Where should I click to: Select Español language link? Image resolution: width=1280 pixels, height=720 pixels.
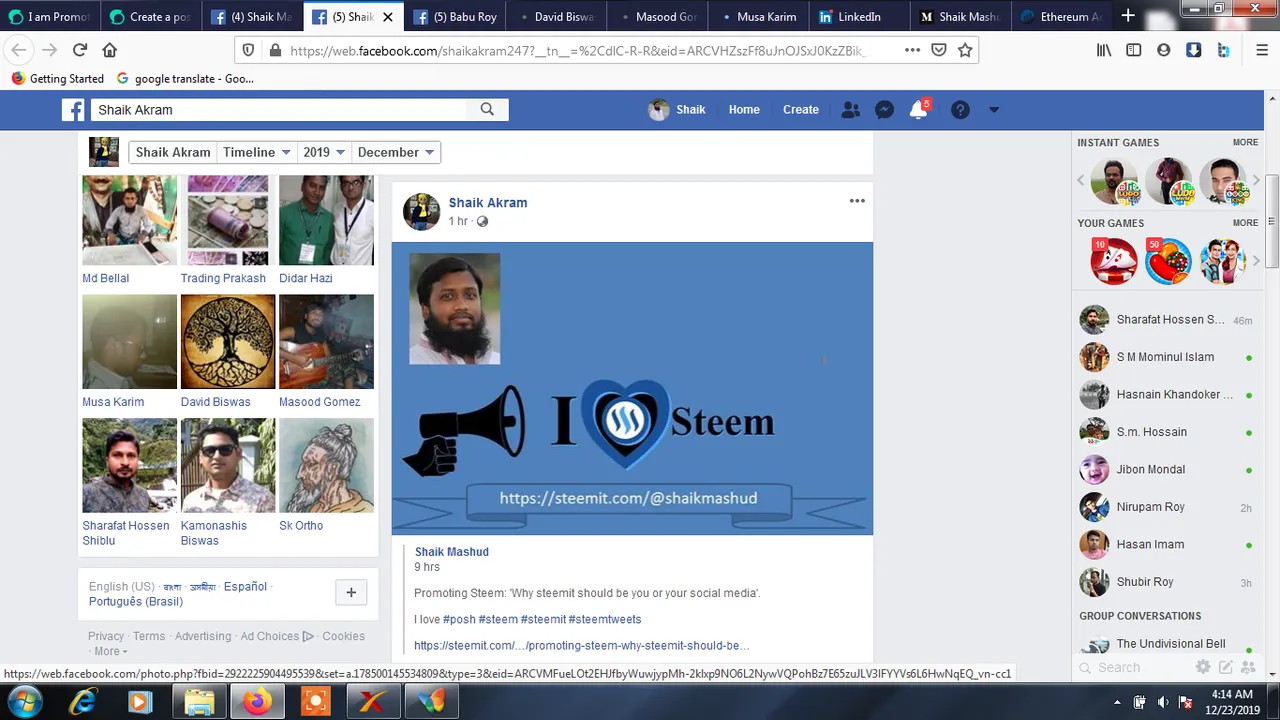tap(245, 587)
